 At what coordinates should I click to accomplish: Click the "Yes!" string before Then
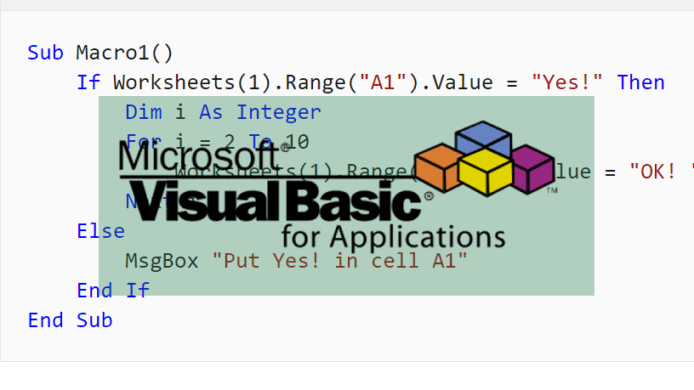567,82
